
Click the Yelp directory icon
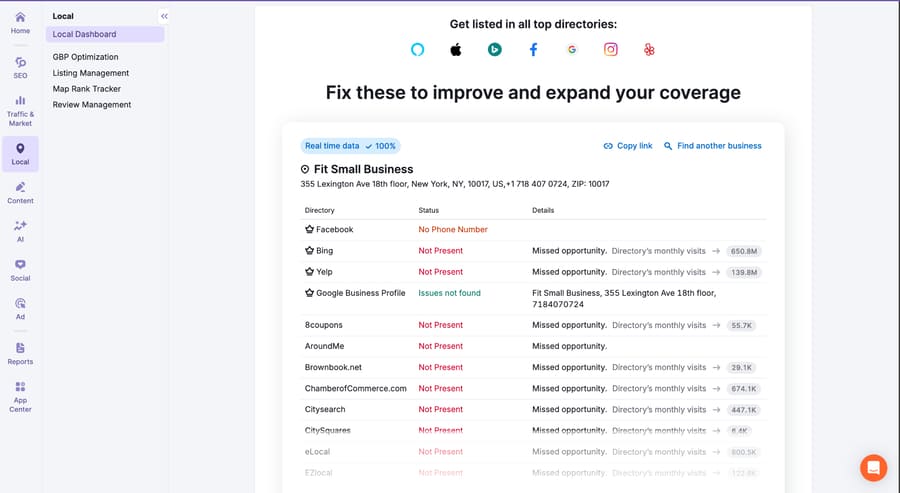[x=649, y=49]
